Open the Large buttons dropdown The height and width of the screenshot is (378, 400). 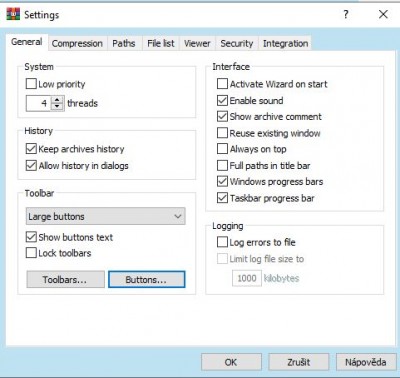coord(106,216)
